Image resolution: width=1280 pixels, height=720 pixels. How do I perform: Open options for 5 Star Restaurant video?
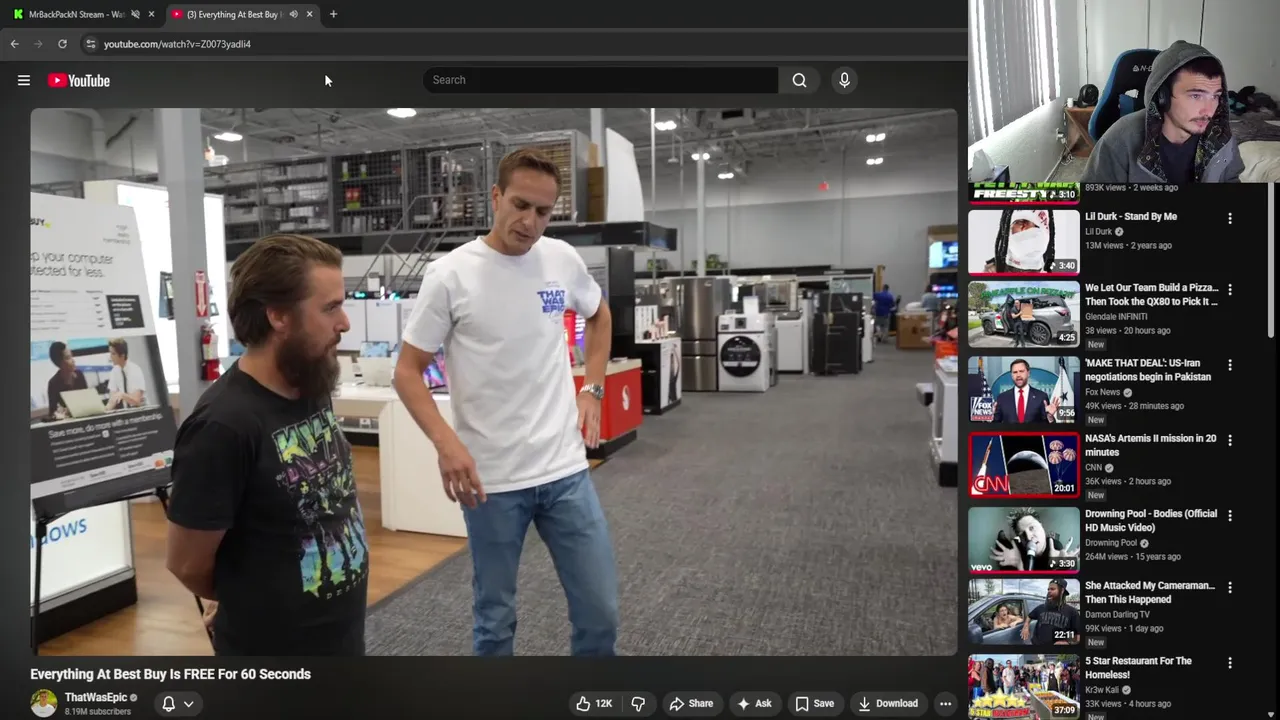click(x=1230, y=663)
